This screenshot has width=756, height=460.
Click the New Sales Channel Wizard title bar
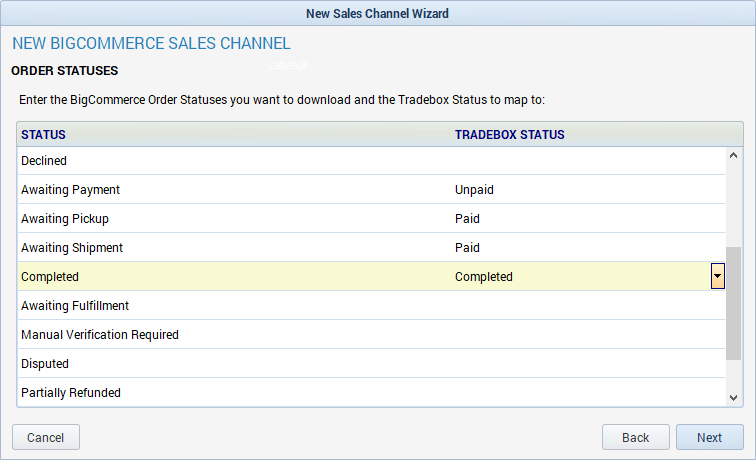378,13
